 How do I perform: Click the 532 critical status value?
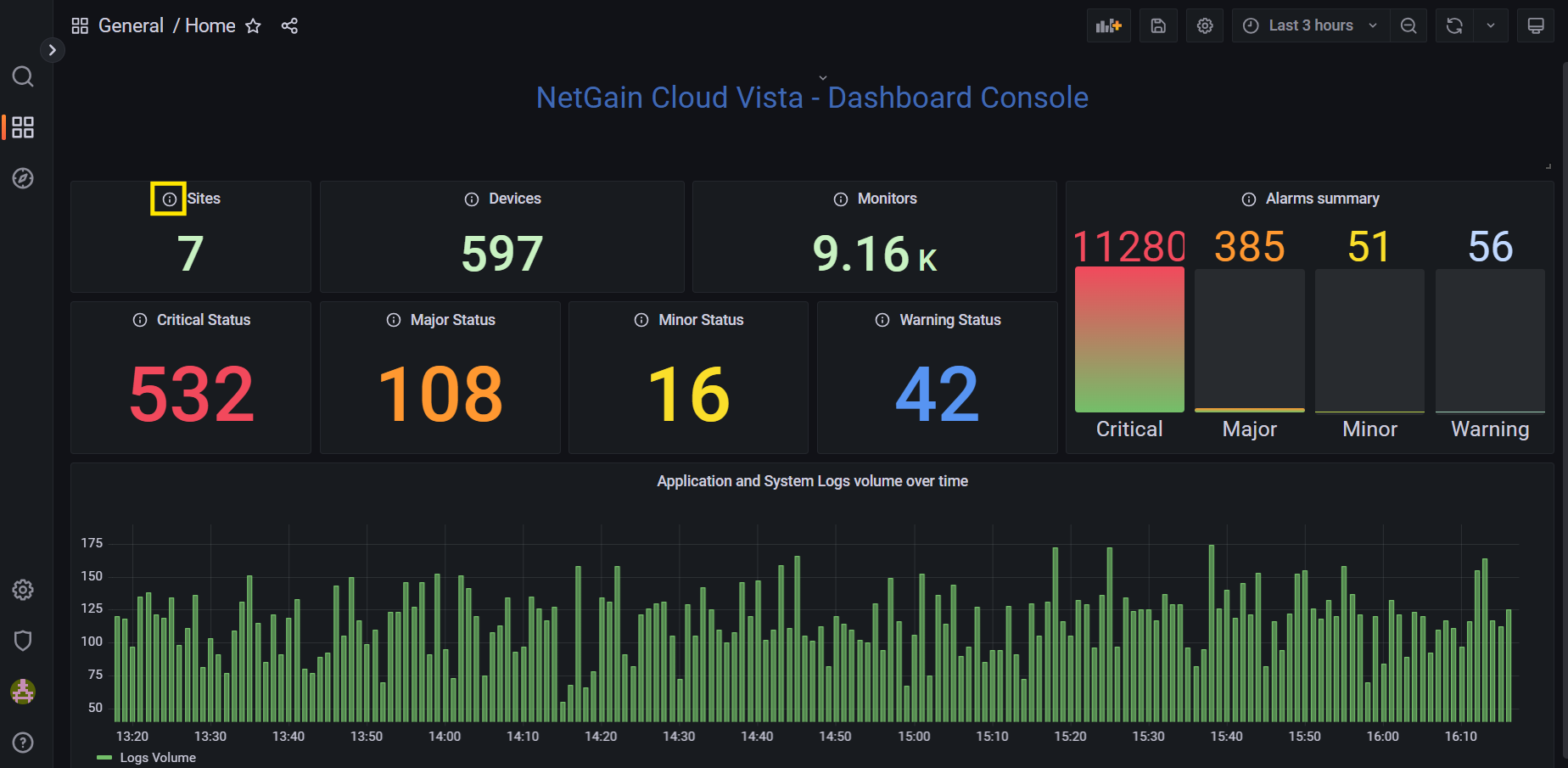click(x=192, y=394)
